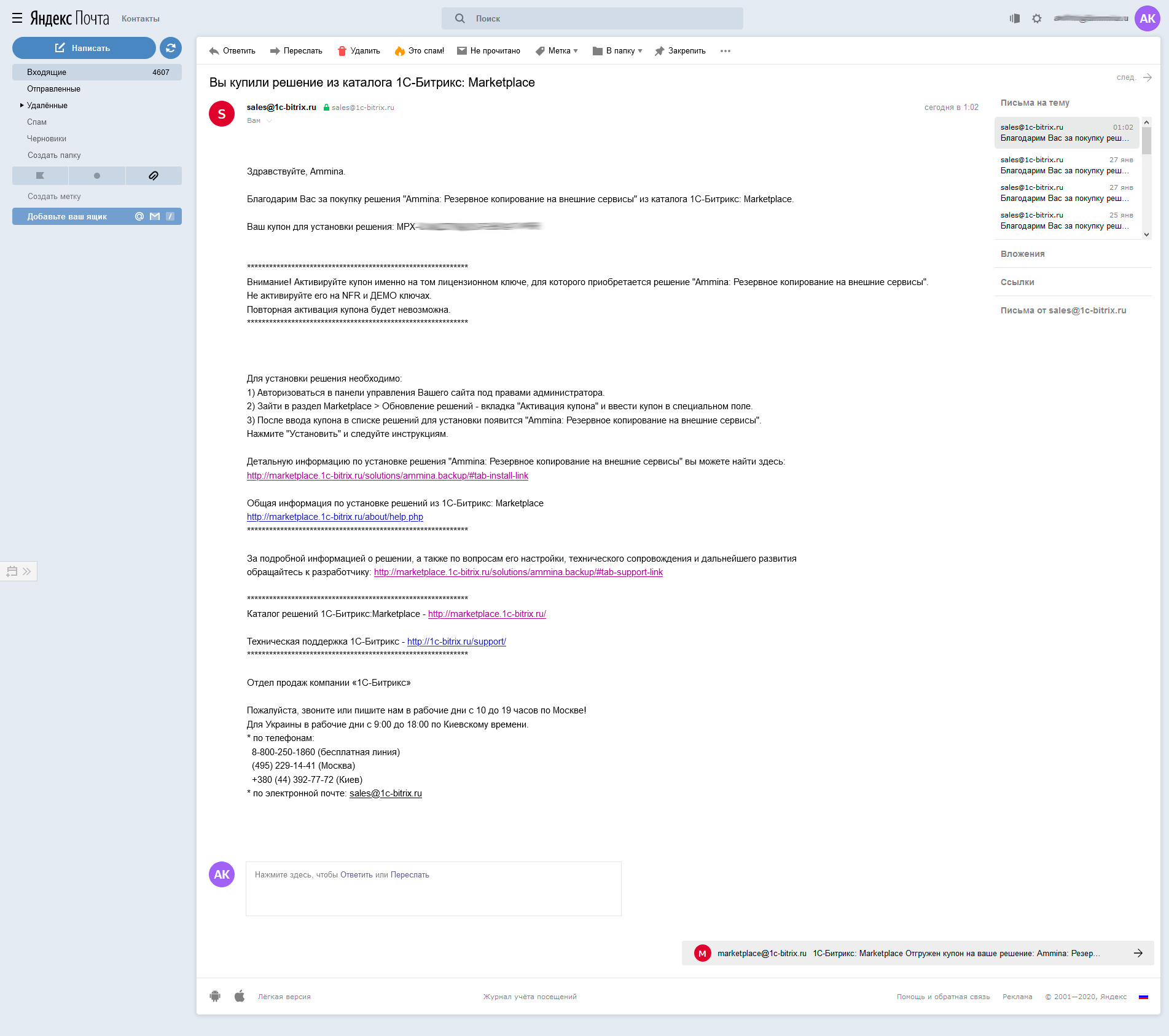Open the marketplace.1c-bitrix.ru/ catalog link
This screenshot has width=1169, height=1036.
pyautogui.click(x=487, y=614)
